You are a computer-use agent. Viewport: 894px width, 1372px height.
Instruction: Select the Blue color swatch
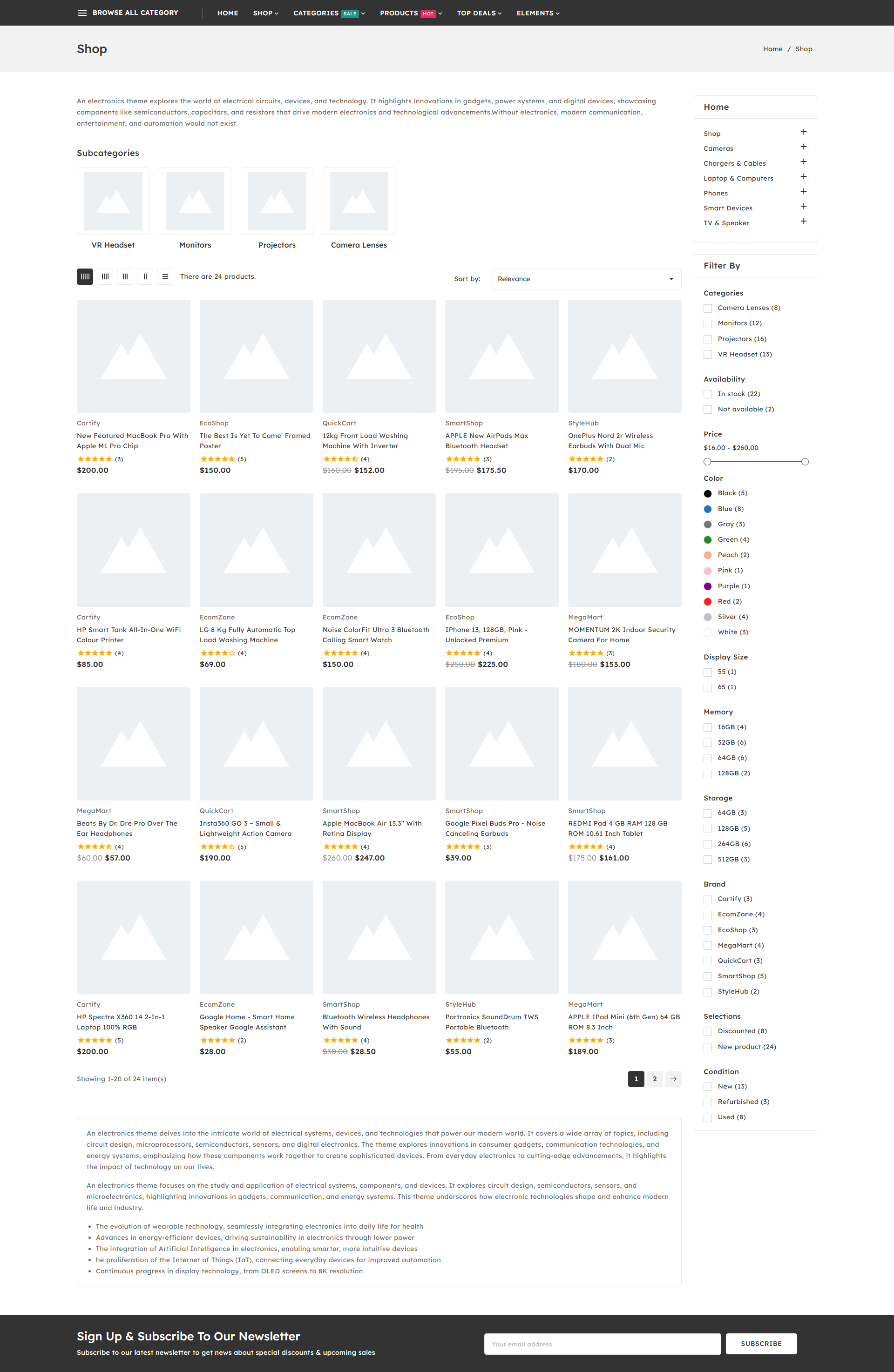(708, 509)
